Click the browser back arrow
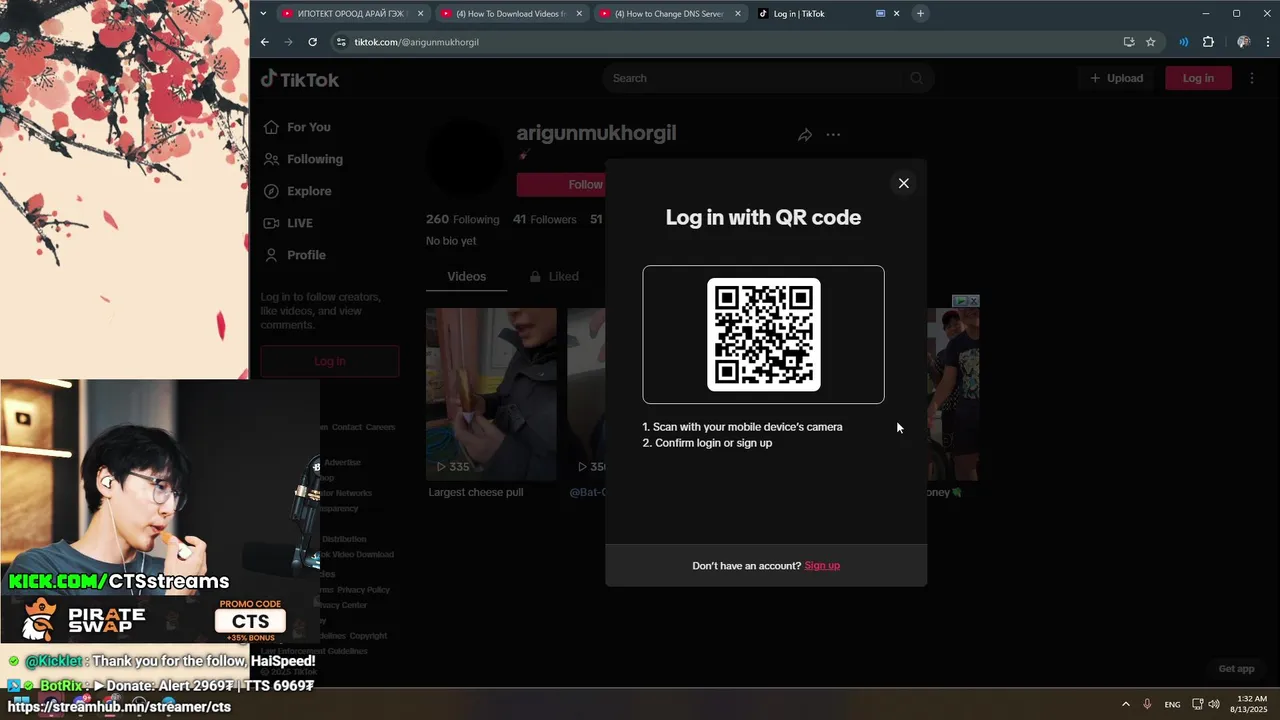This screenshot has height=720, width=1280. 264,42
